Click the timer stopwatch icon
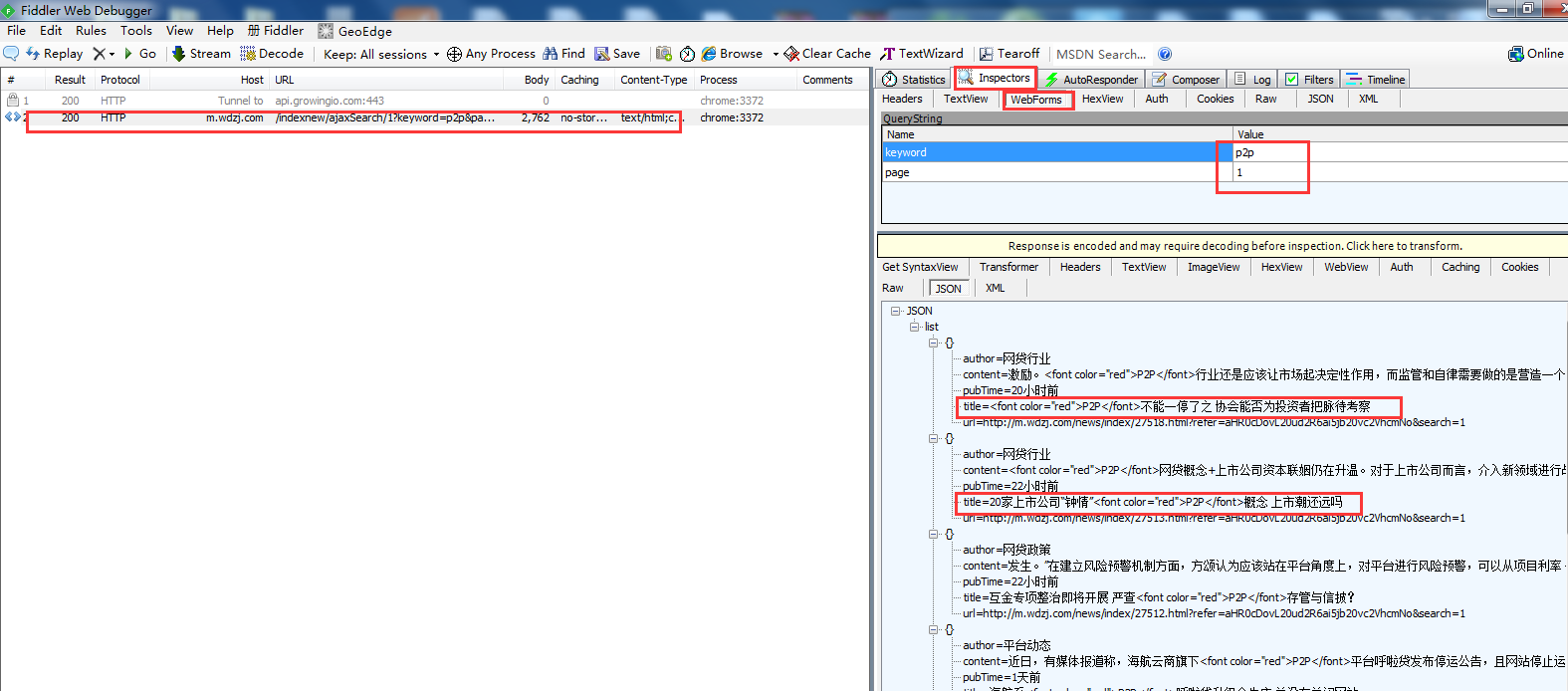The height and width of the screenshot is (691, 1568). pos(687,54)
